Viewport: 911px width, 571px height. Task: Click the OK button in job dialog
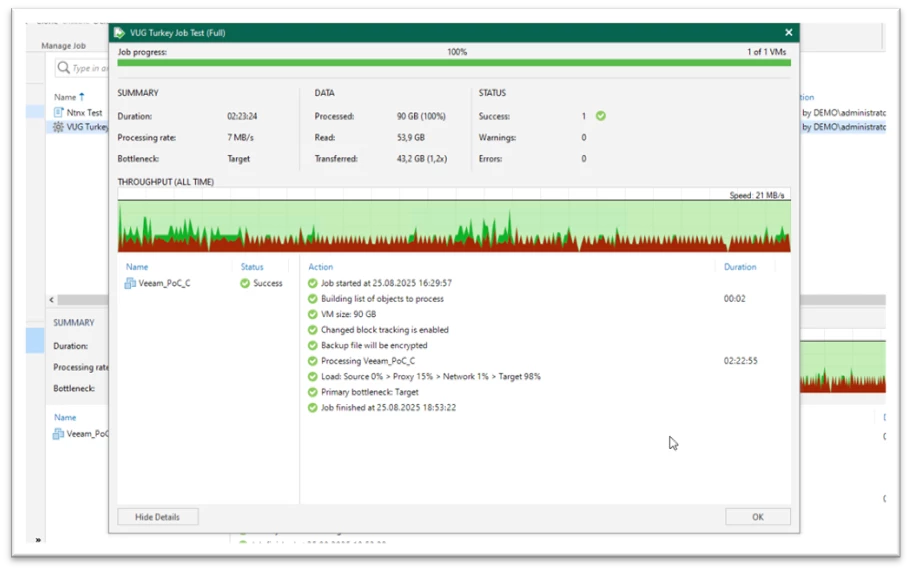pyautogui.click(x=758, y=516)
